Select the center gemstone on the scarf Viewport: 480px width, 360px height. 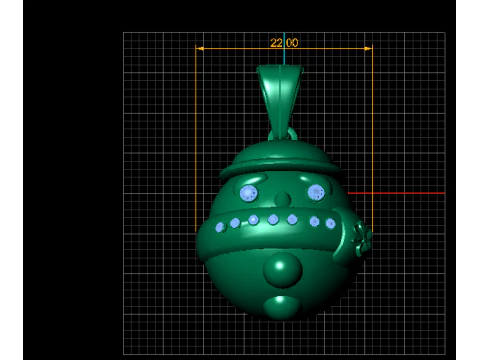(x=273, y=219)
